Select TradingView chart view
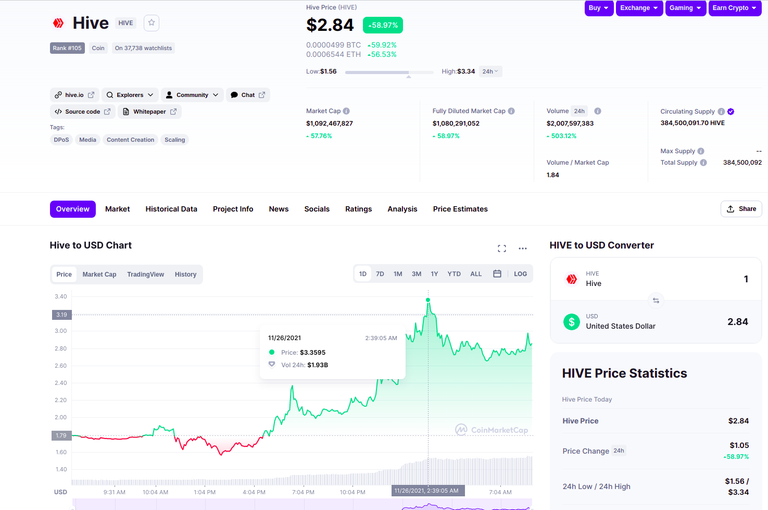The height and width of the screenshot is (510, 768). (145, 274)
